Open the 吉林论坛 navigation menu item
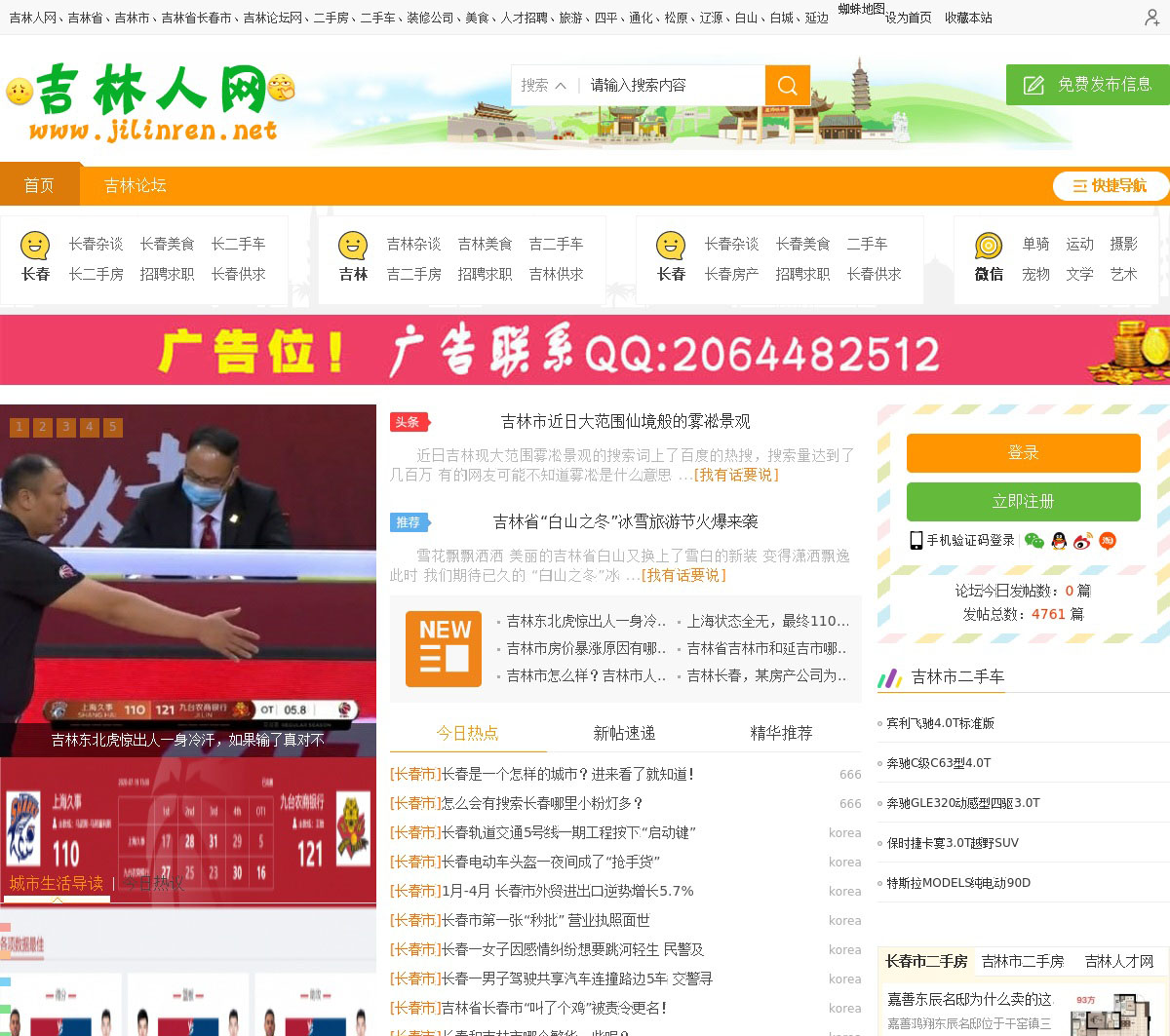Image resolution: width=1170 pixels, height=1036 pixels. click(136, 185)
